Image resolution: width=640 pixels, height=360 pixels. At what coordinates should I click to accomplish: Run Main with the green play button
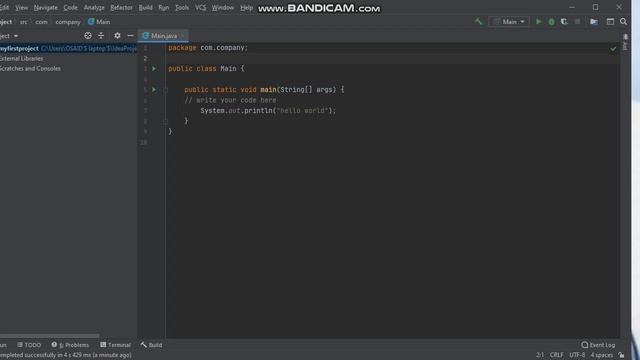pos(538,22)
